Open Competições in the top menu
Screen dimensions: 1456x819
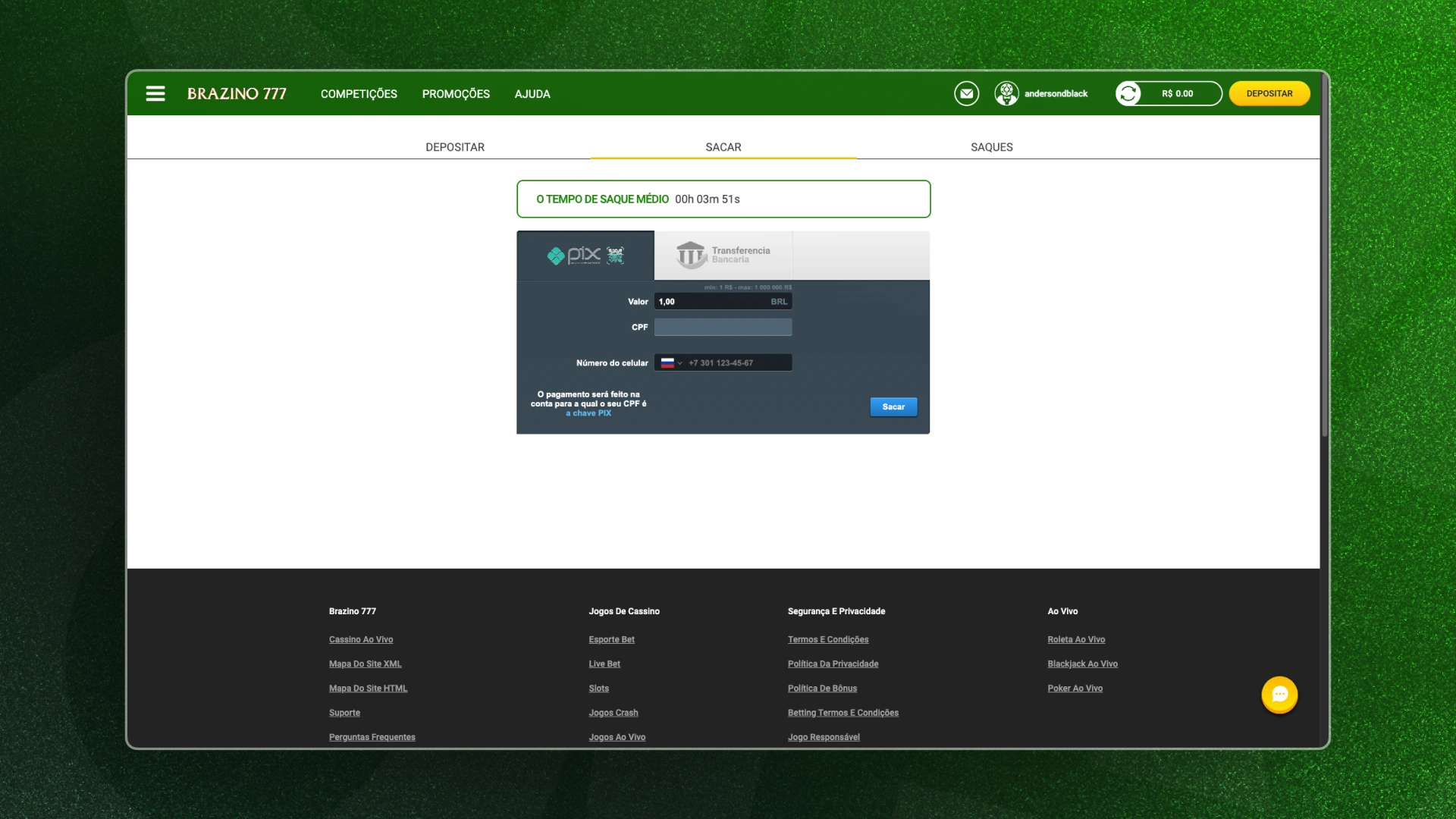click(359, 94)
